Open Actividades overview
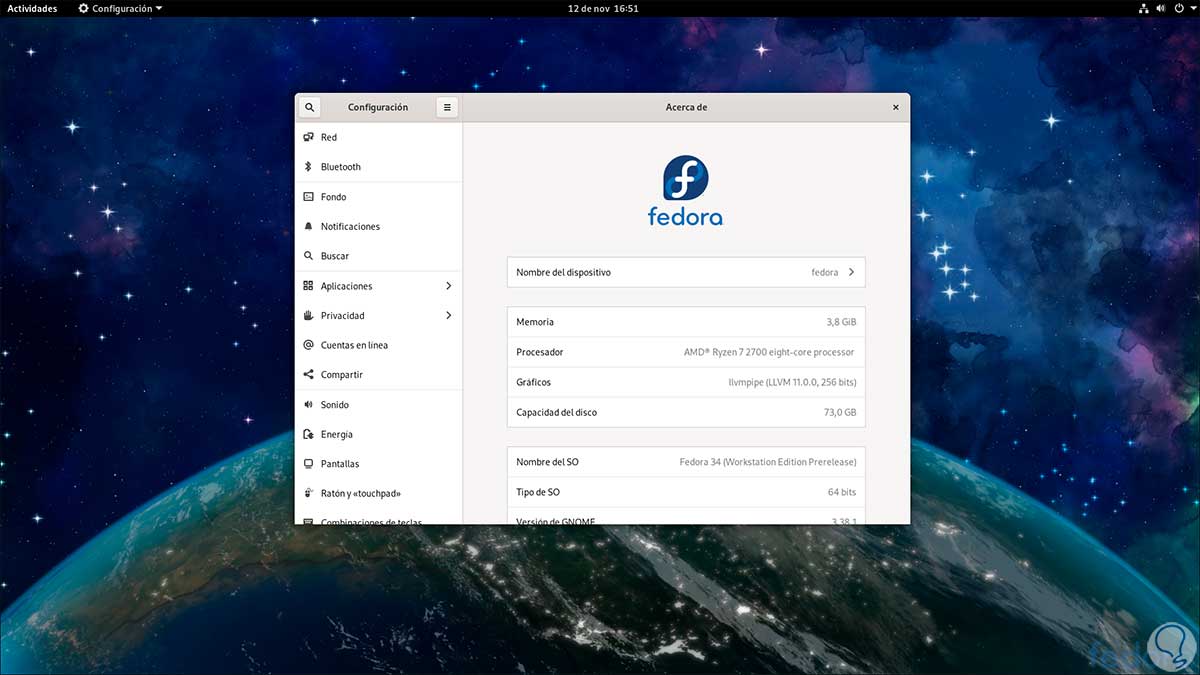Image resolution: width=1200 pixels, height=675 pixels. tap(32, 8)
